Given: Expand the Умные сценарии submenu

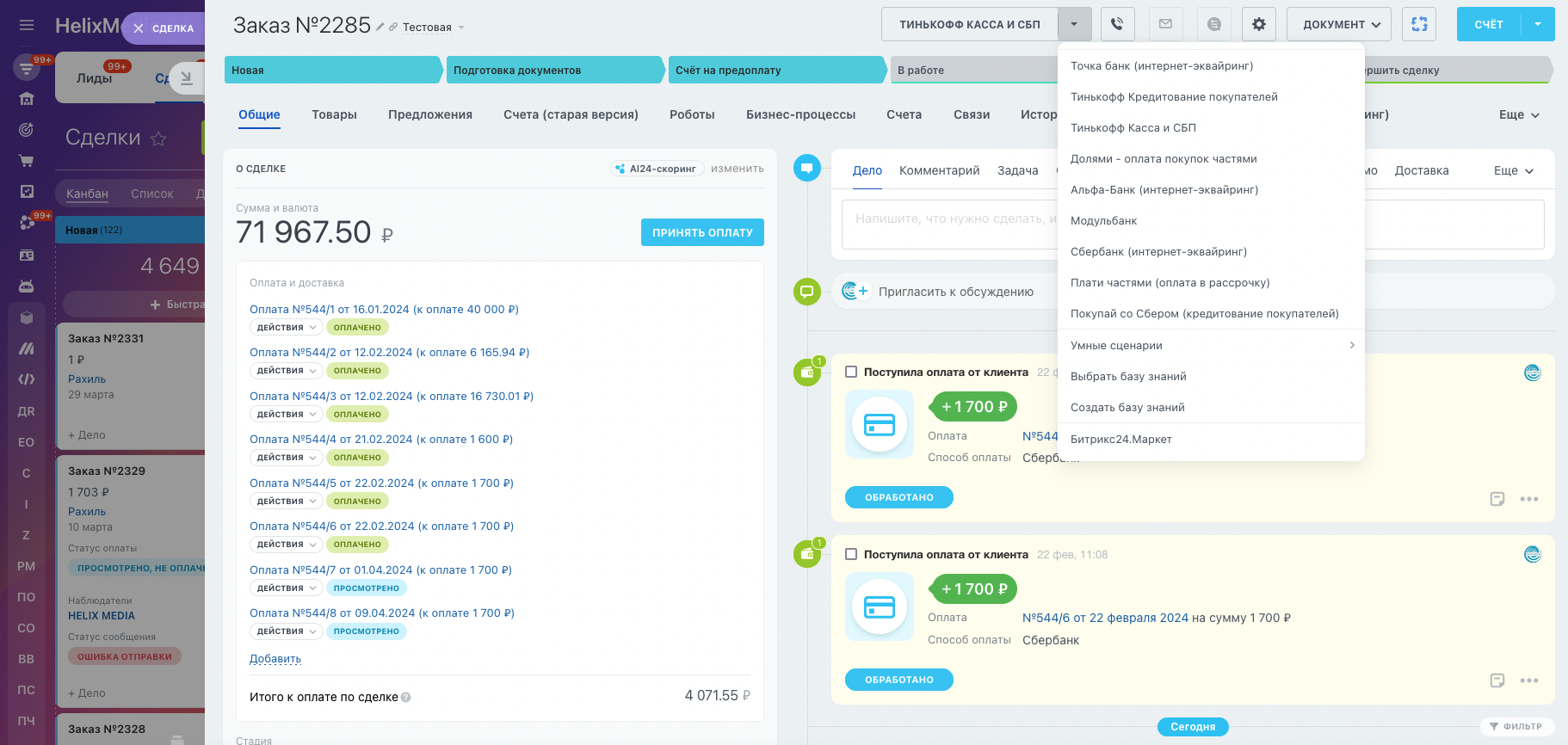Looking at the screenshot, I should click(1211, 346).
